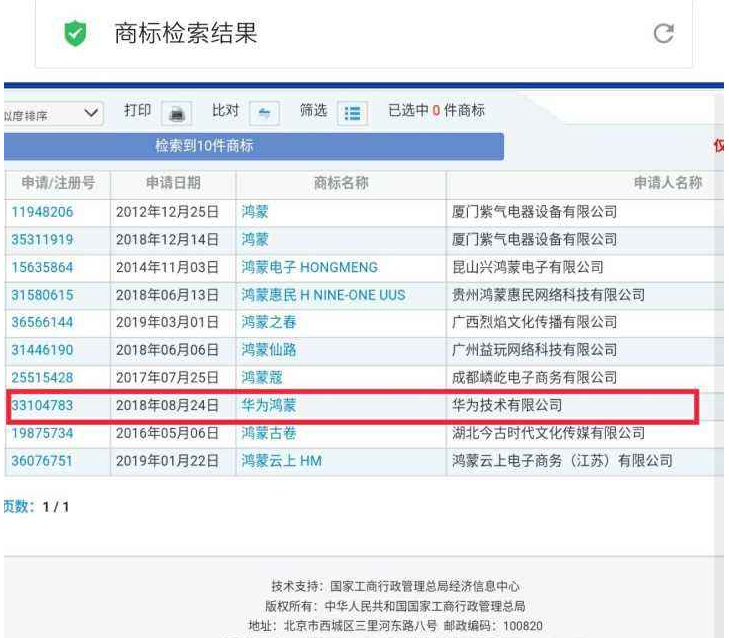Open registration number 36566144
729x638 pixels.
click(42, 322)
